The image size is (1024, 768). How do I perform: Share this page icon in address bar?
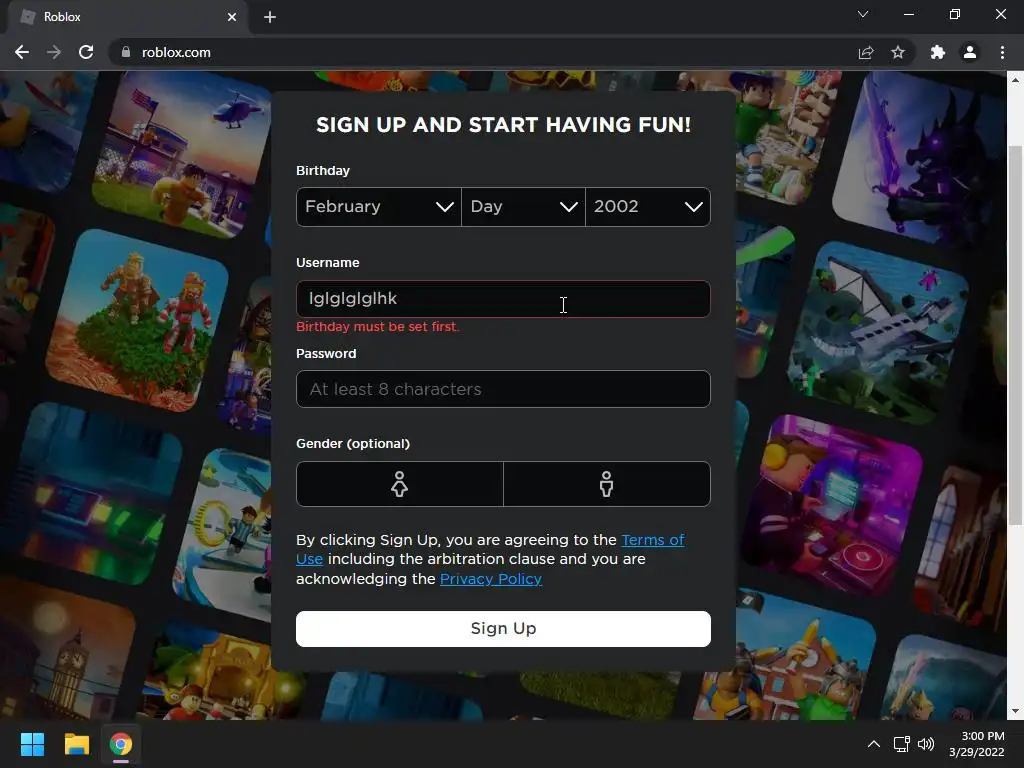click(x=866, y=52)
